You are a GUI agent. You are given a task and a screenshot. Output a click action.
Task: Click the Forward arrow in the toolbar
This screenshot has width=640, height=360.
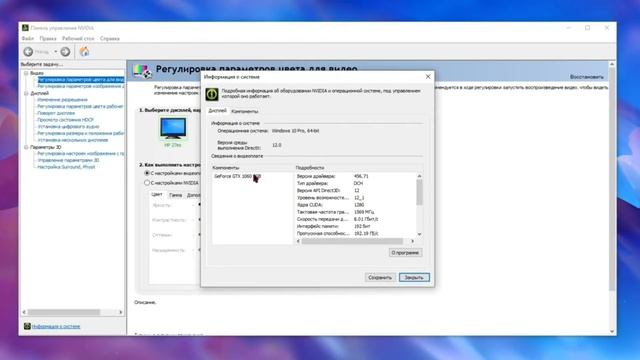(x=65, y=51)
